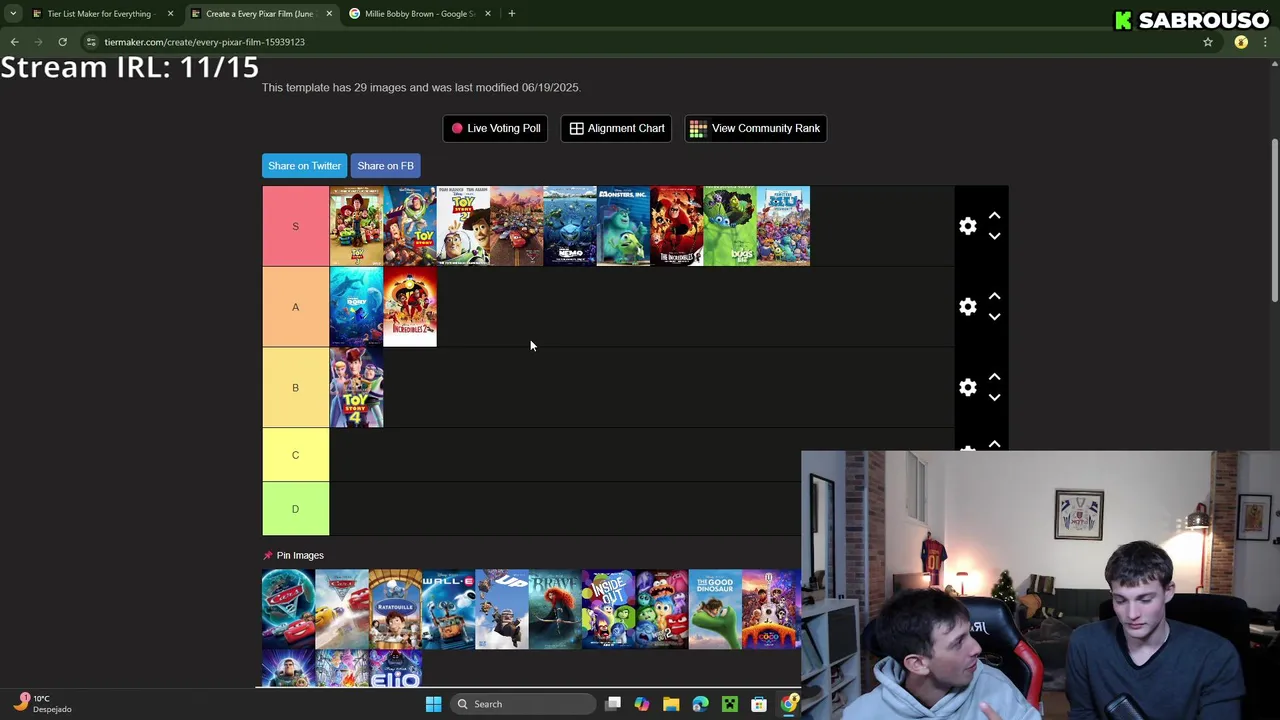The height and width of the screenshot is (720, 1280).
Task: Go back to previous page
Action: [x=14, y=42]
